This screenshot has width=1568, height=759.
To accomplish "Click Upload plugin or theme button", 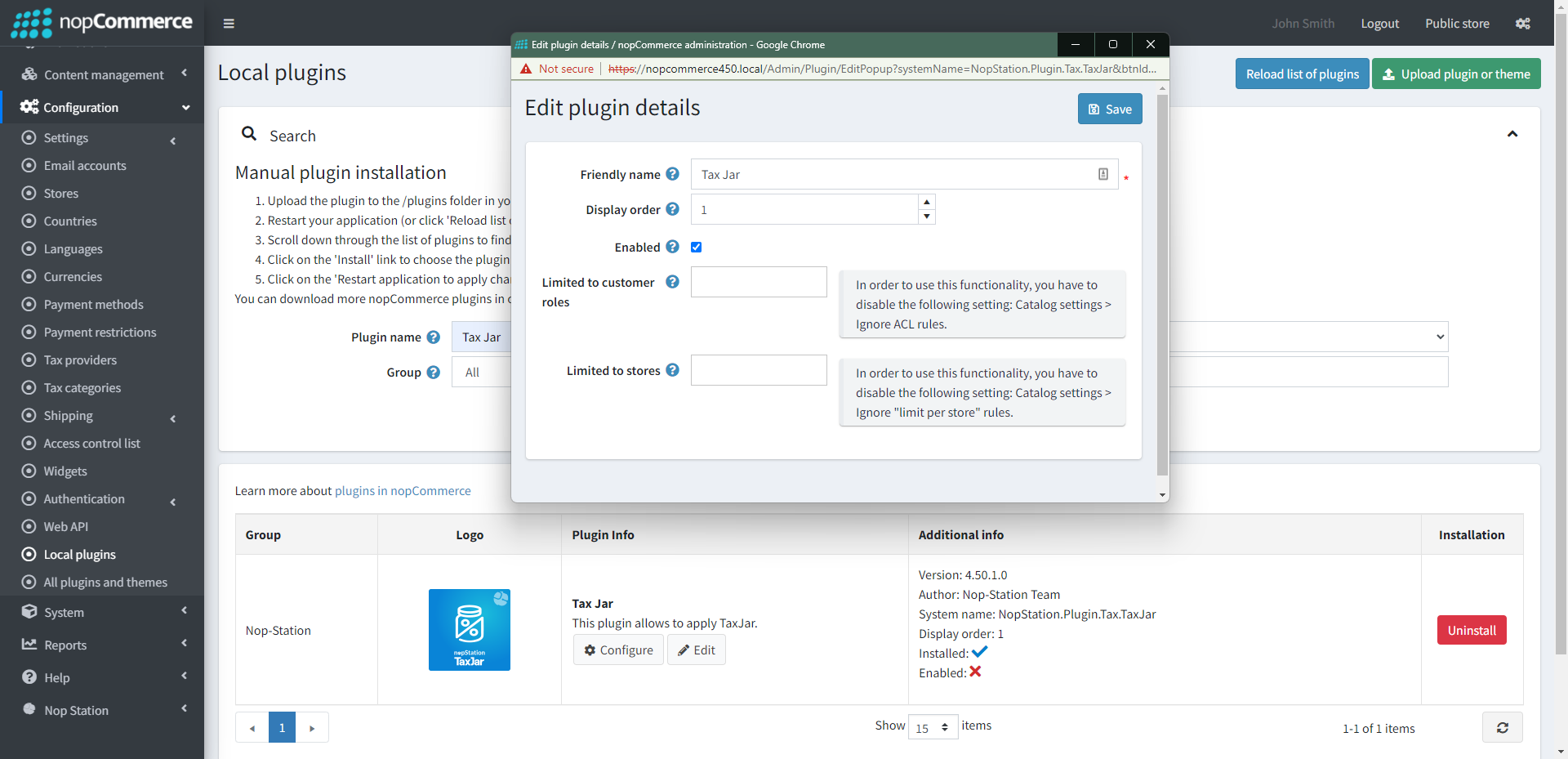I will pos(1456,74).
